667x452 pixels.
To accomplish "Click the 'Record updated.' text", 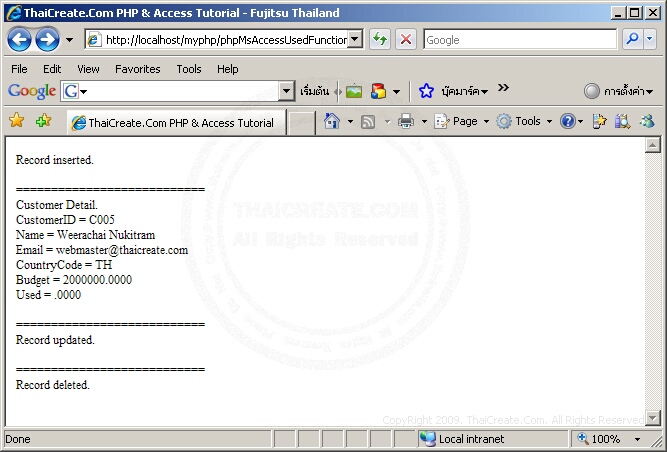I will click(55, 340).
